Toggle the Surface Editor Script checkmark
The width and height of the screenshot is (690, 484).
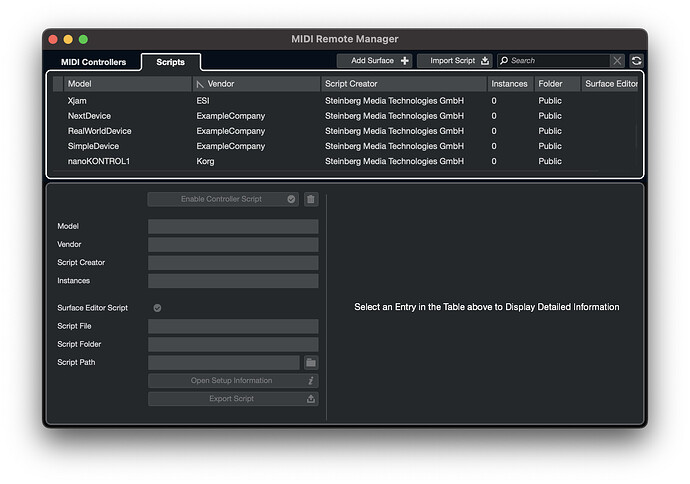coord(157,308)
